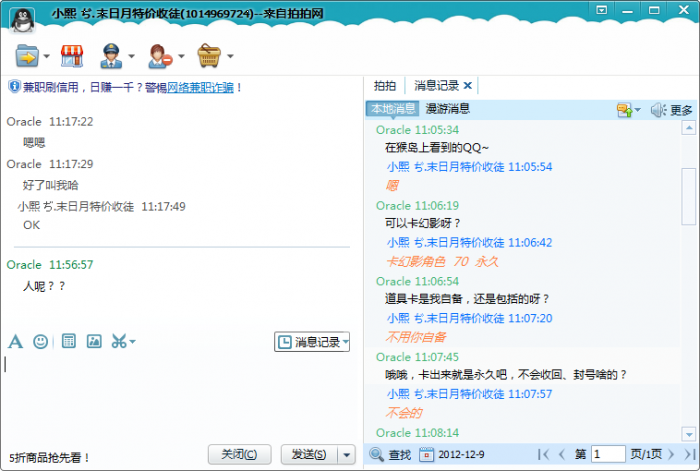
Task: Open the shopping basket icon
Action: click(209, 56)
